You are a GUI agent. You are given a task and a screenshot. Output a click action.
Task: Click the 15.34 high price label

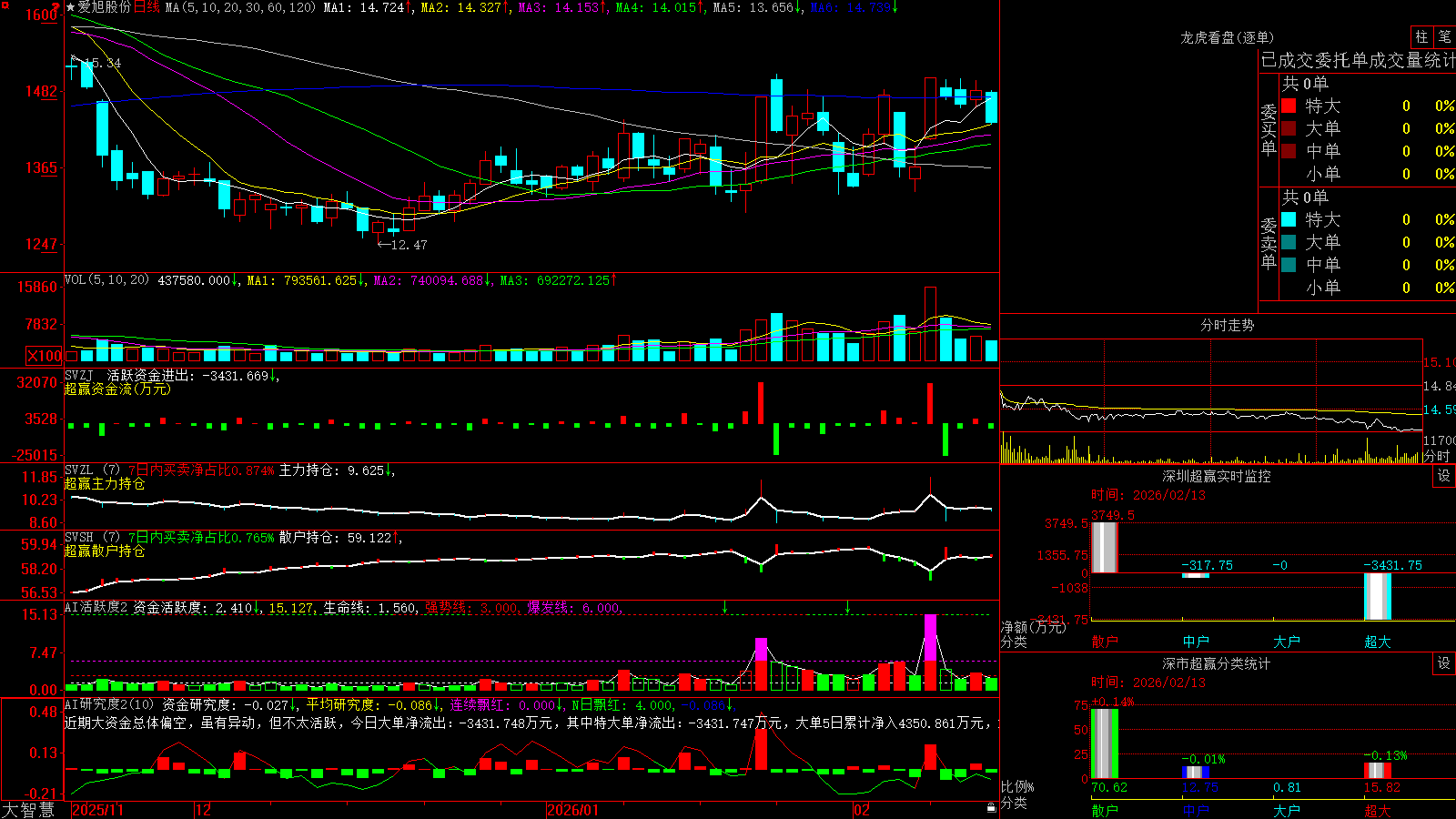pyautogui.click(x=101, y=63)
